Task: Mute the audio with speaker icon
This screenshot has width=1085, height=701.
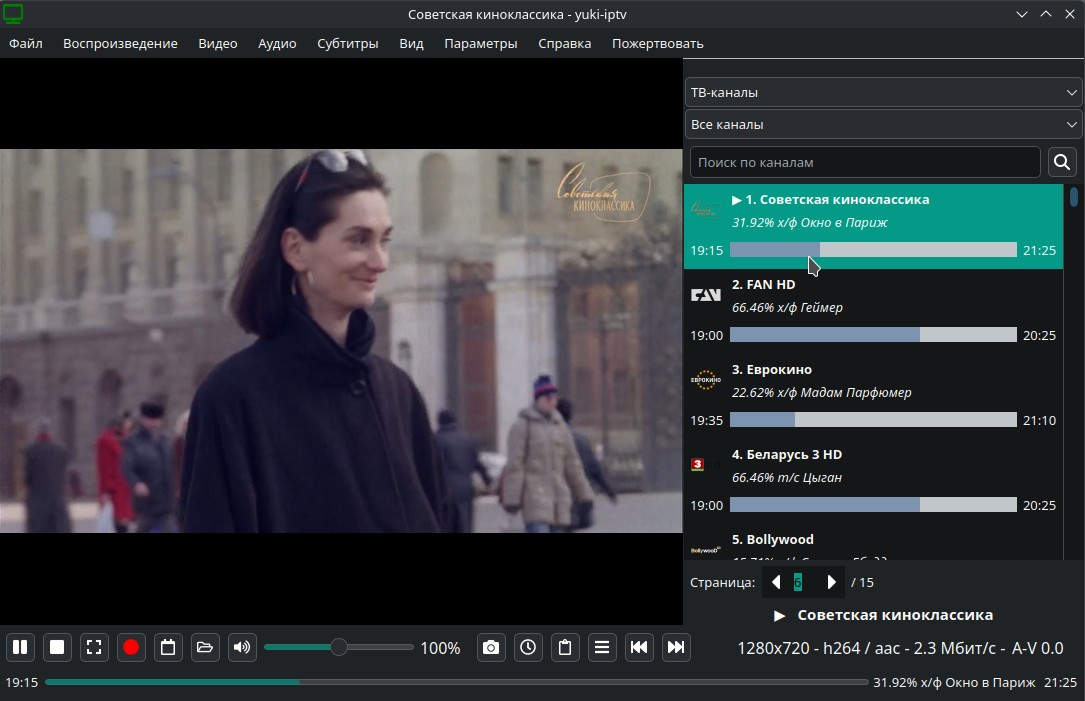Action: click(x=242, y=647)
